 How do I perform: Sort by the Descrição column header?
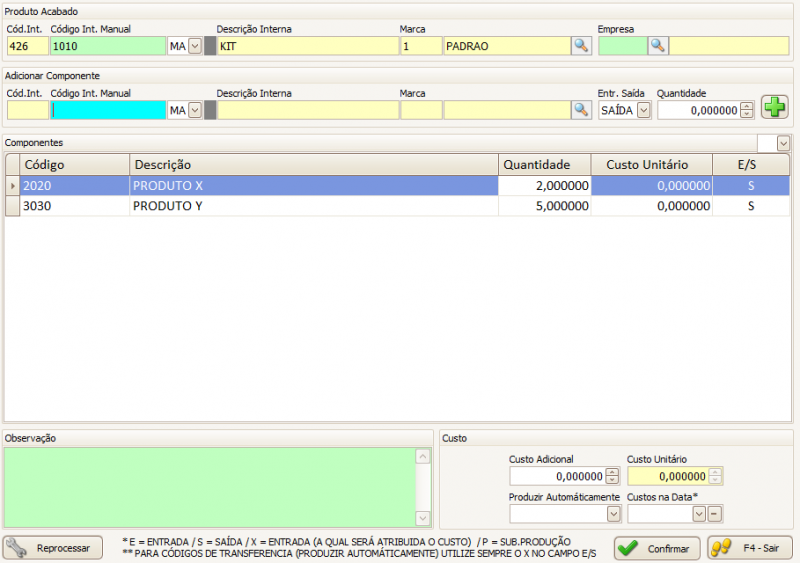(313, 164)
